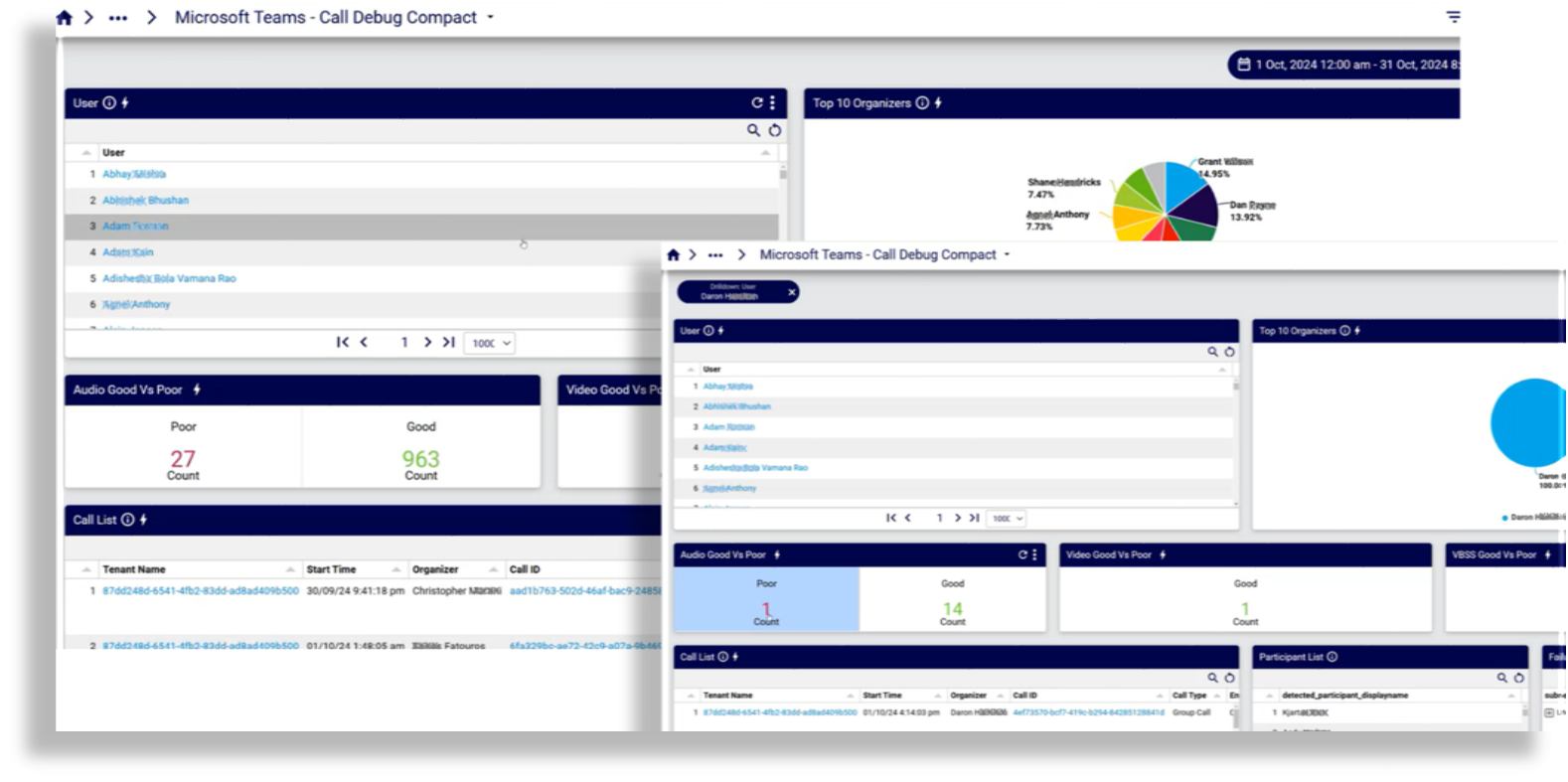Click lightning icon on VBSS Good Vs Poor
Image resolution: width=1568 pixels, height=782 pixels.
[1548, 555]
